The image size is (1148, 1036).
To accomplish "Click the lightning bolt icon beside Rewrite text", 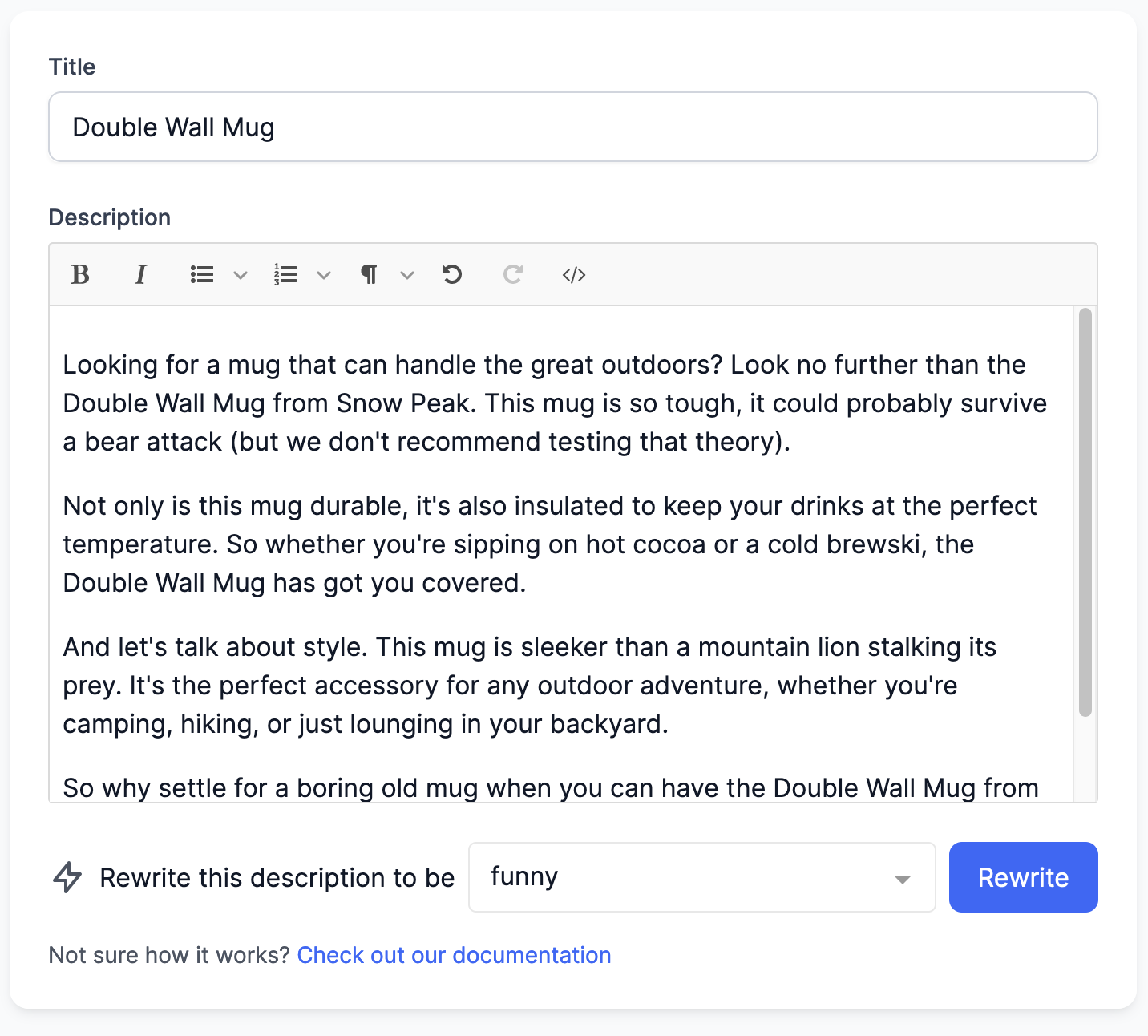I will tap(67, 877).
